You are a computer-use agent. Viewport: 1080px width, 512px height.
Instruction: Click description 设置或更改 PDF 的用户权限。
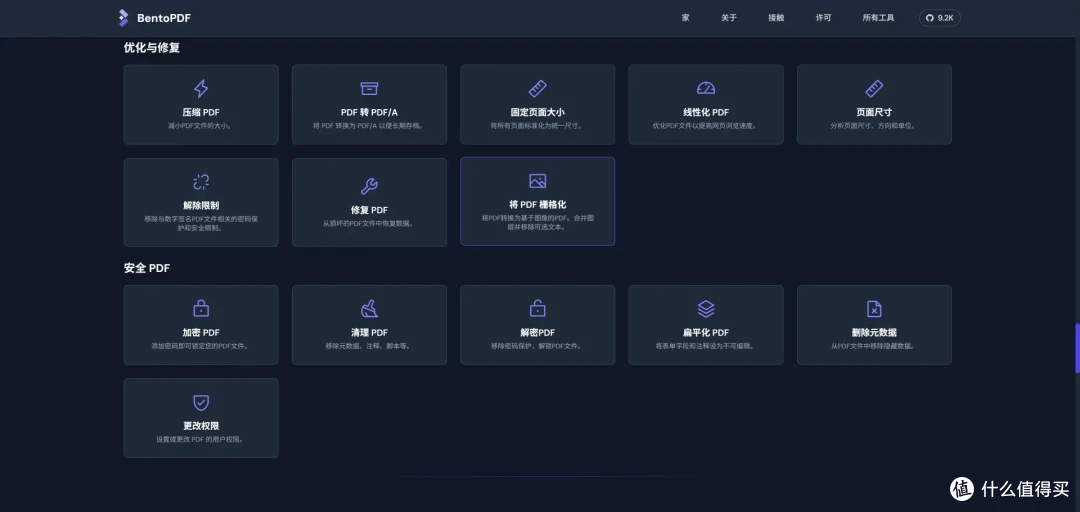tap(201, 439)
